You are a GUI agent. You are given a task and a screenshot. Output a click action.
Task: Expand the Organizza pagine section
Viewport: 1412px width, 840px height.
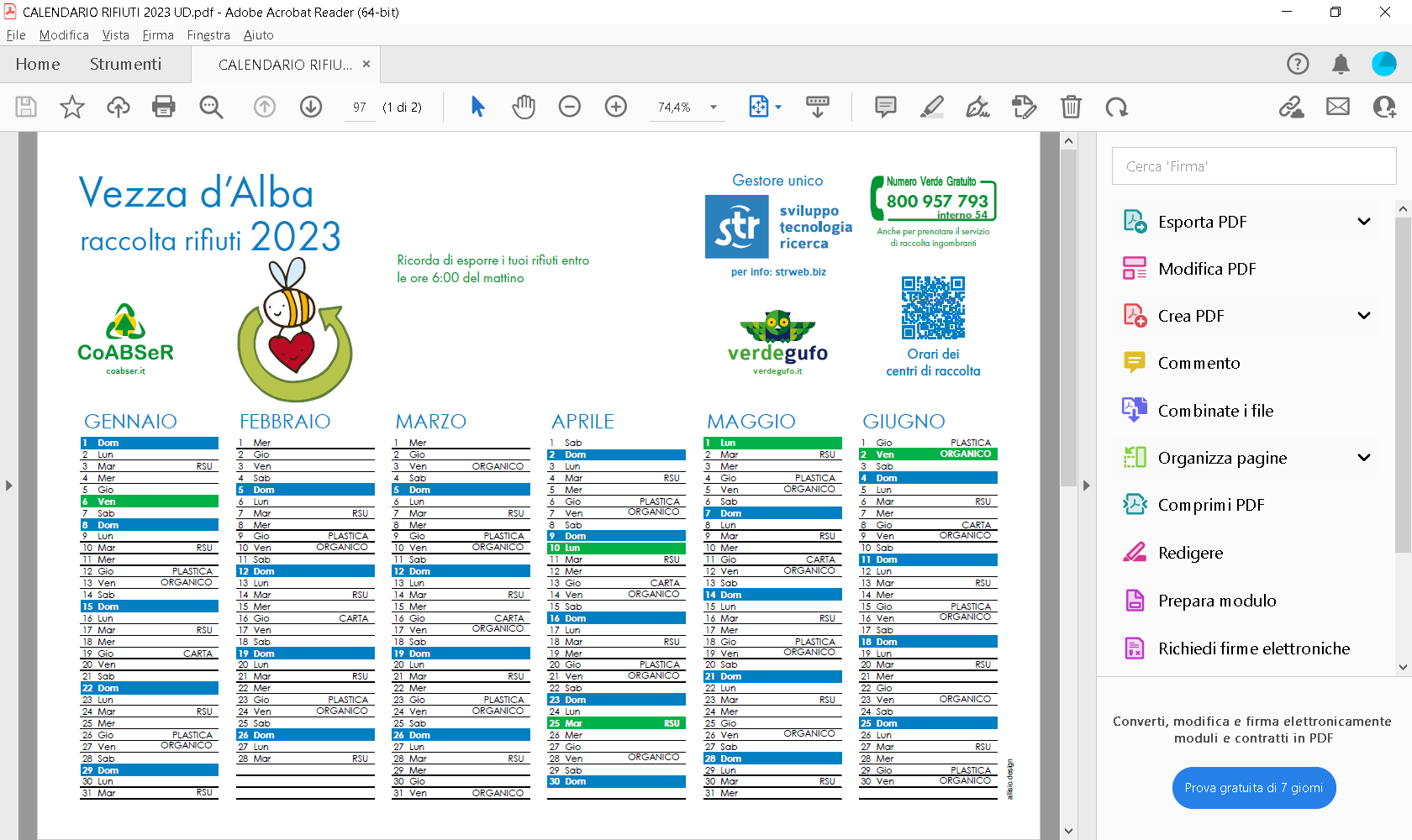point(1364,458)
